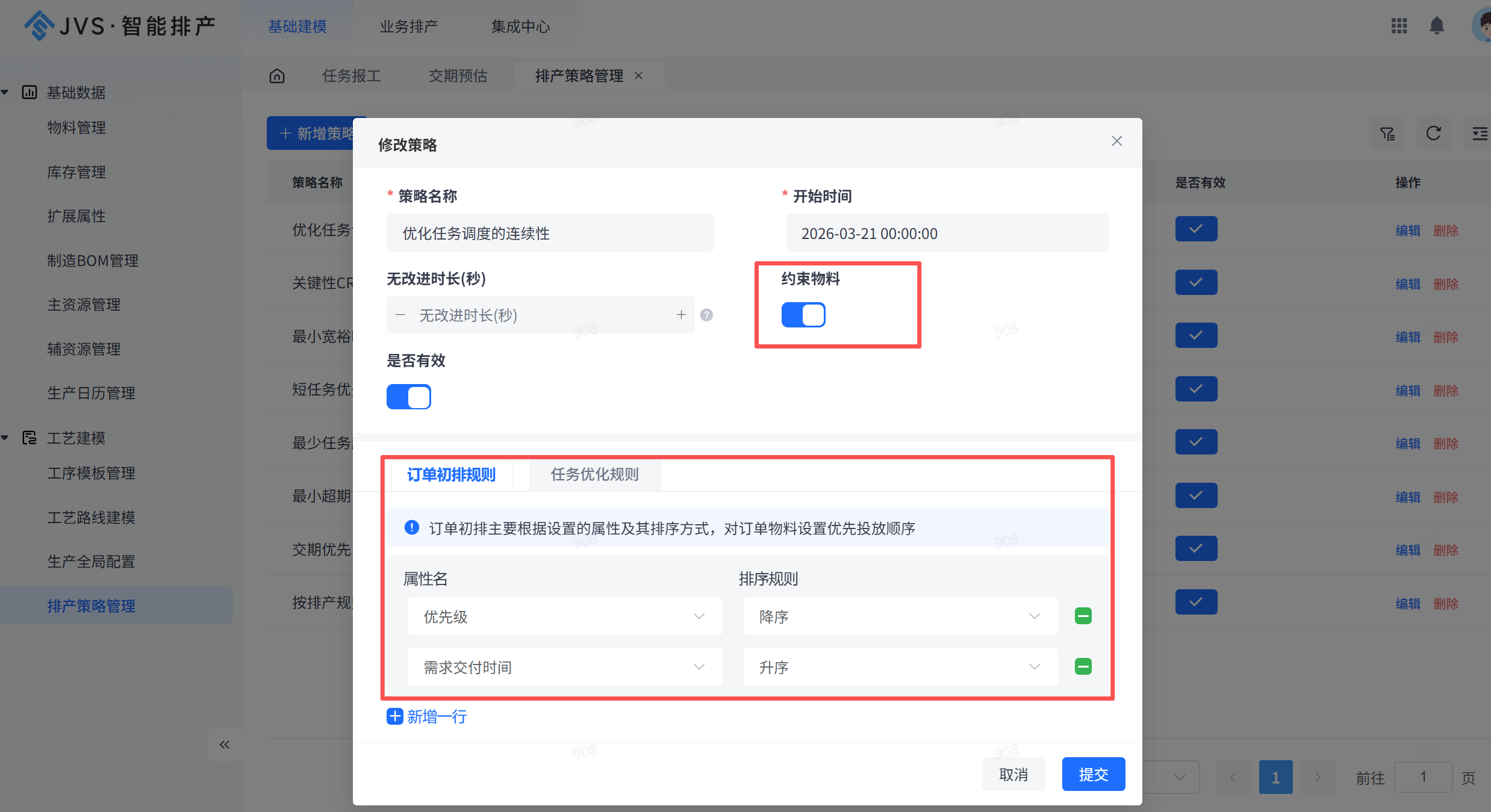Click the 提交 button
This screenshot has width=1491, height=812.
click(1093, 774)
